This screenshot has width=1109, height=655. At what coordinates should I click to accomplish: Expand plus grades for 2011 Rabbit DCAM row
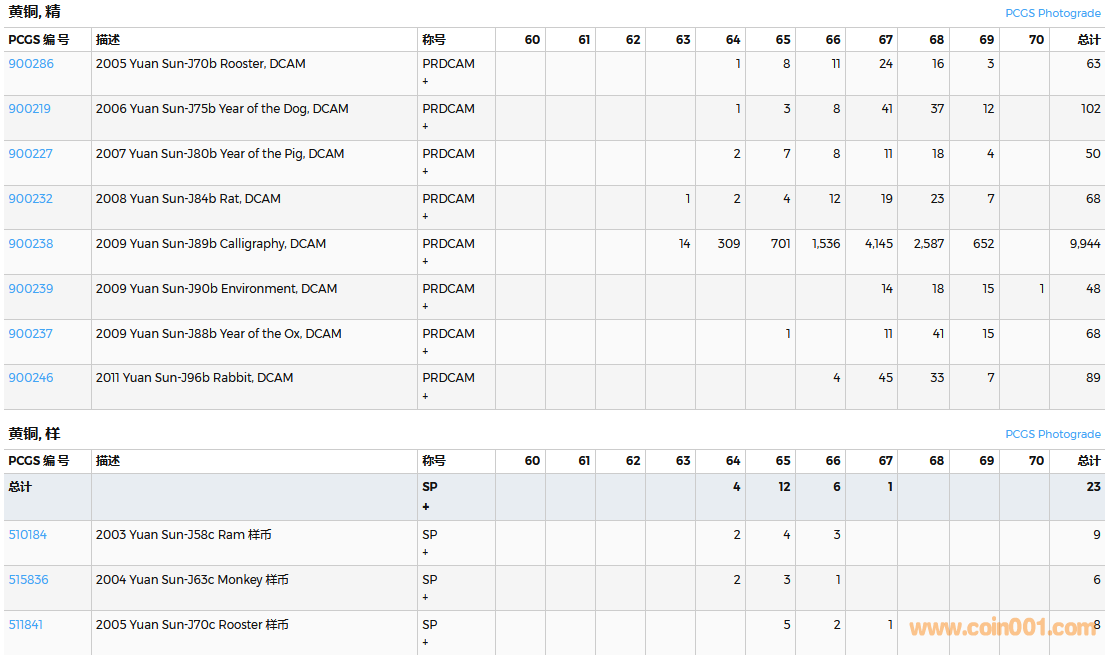[x=425, y=396]
